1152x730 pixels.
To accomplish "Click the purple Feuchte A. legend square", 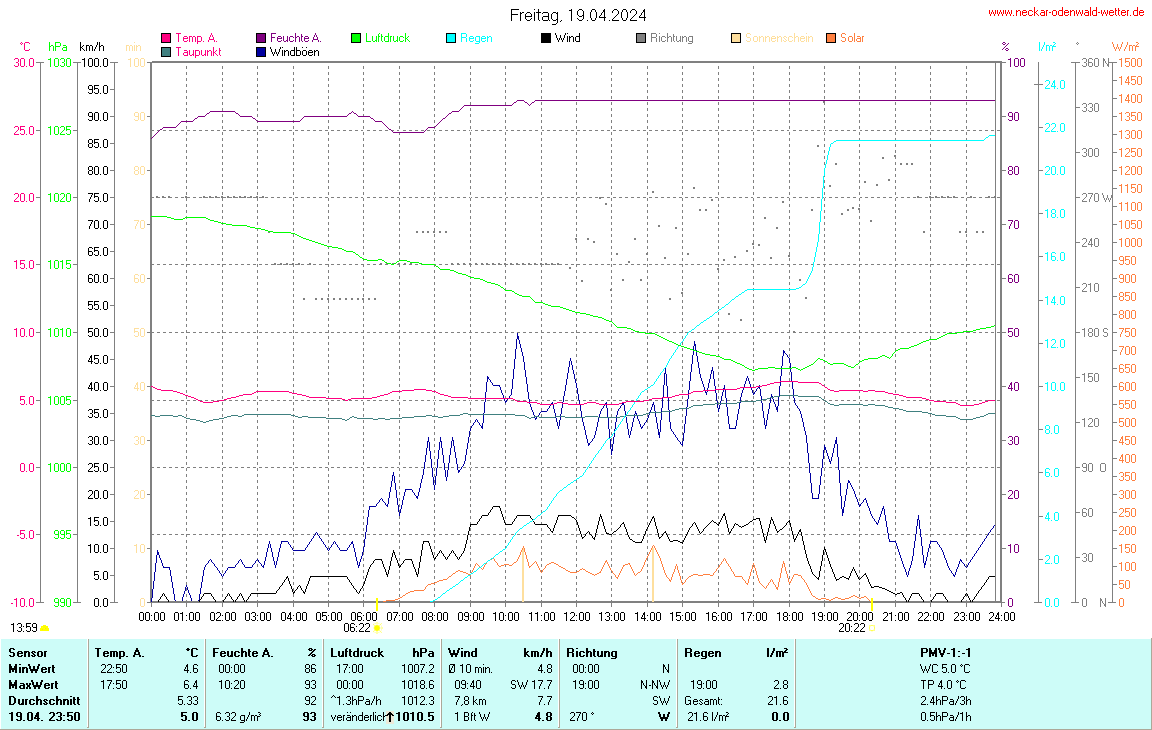I will coord(262,38).
